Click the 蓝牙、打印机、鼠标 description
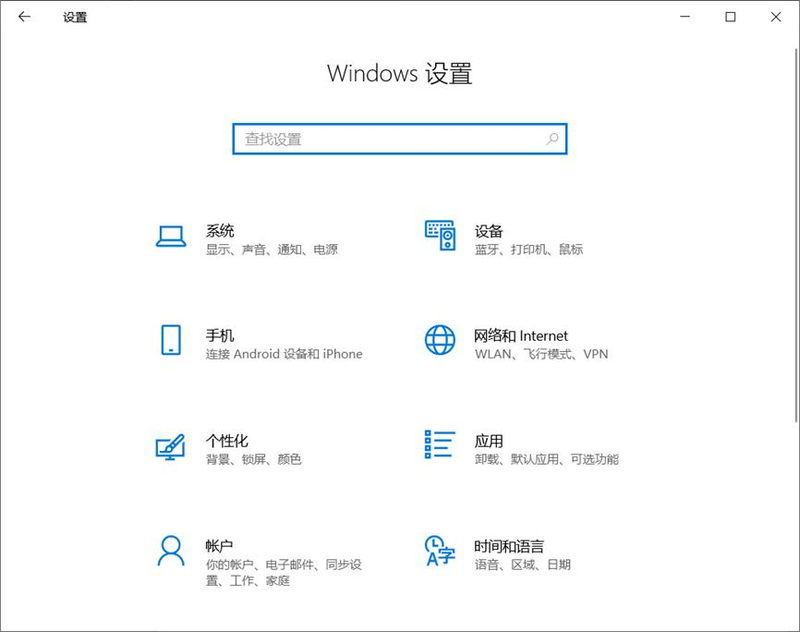The height and width of the screenshot is (632, 800). [x=528, y=250]
